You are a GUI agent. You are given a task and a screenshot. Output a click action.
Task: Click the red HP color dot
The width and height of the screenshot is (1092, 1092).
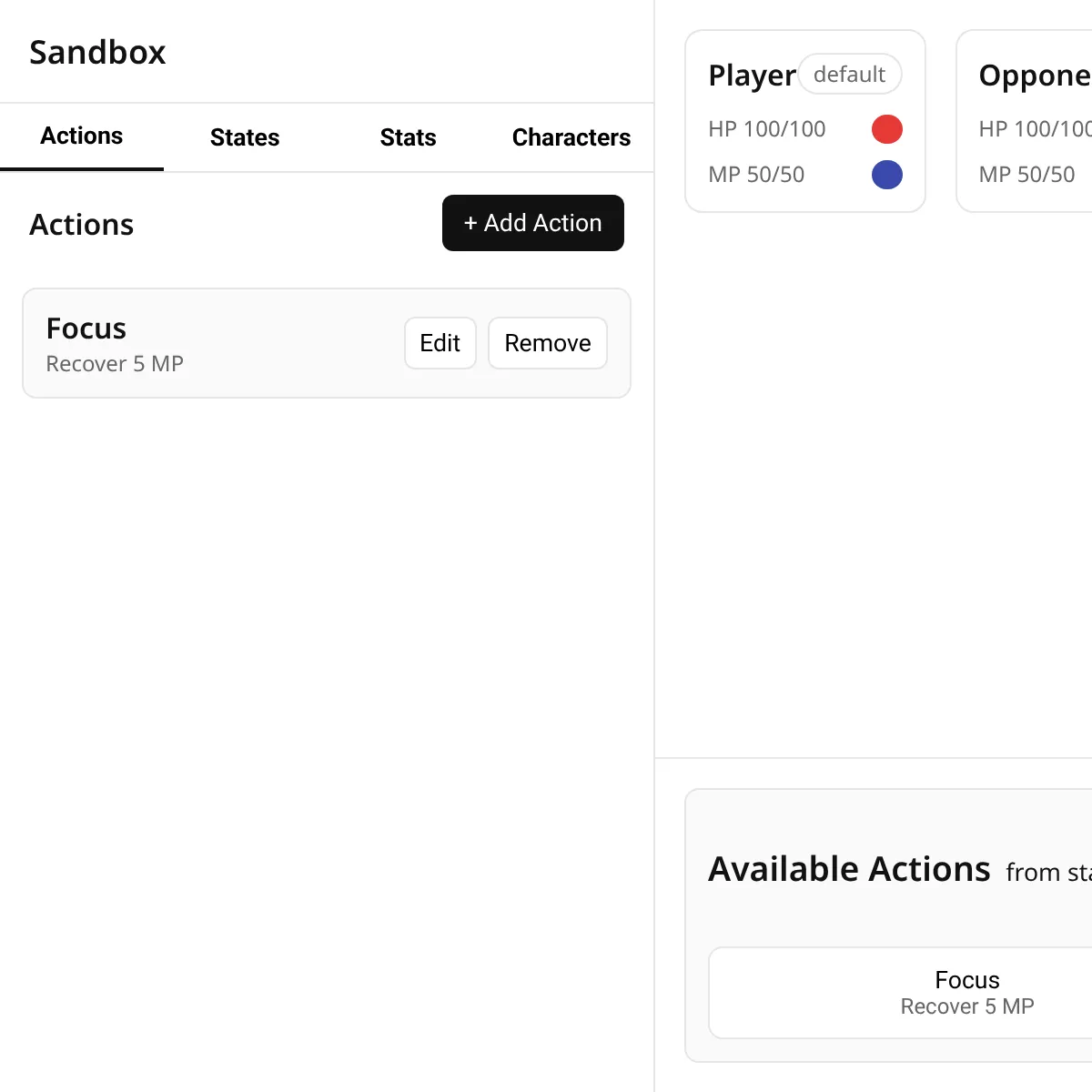click(x=887, y=129)
